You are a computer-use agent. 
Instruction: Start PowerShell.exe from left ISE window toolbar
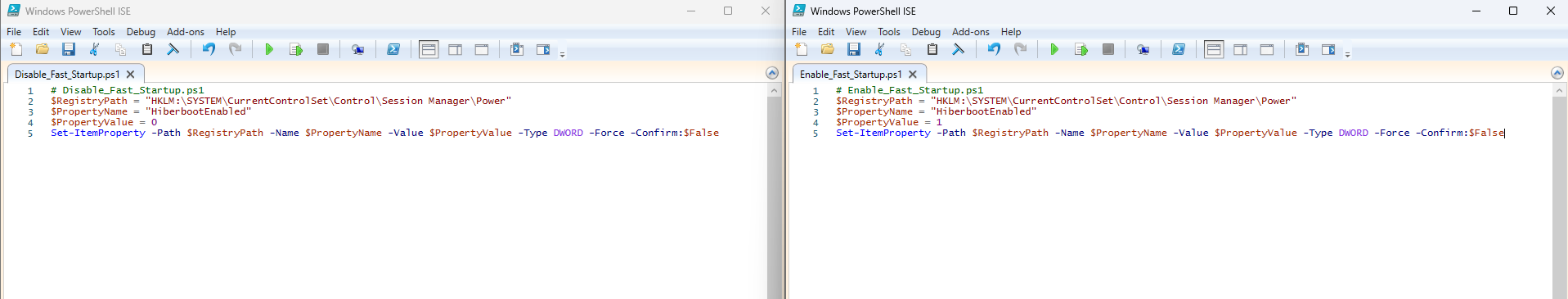pos(393,50)
